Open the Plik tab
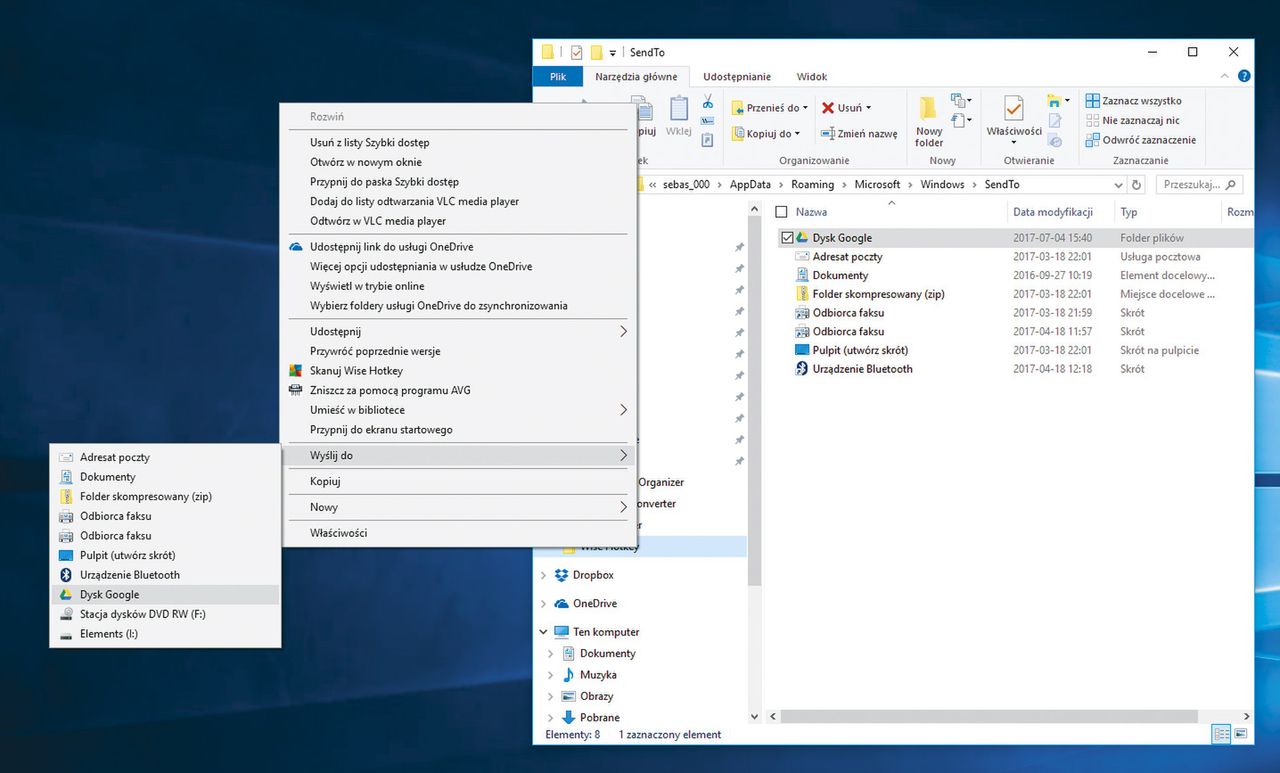Viewport: 1280px width, 773px height. point(558,77)
